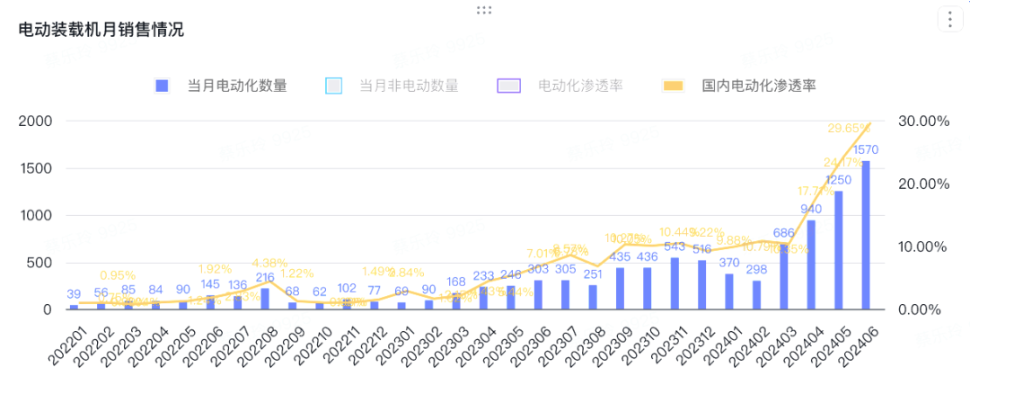Open the three-dot more options menu
Image resolution: width=1022 pixels, height=403 pixels.
tap(949, 19)
